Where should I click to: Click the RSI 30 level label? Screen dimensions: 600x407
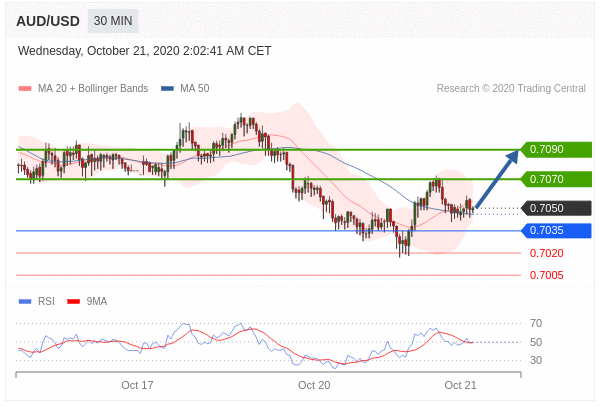point(536,360)
